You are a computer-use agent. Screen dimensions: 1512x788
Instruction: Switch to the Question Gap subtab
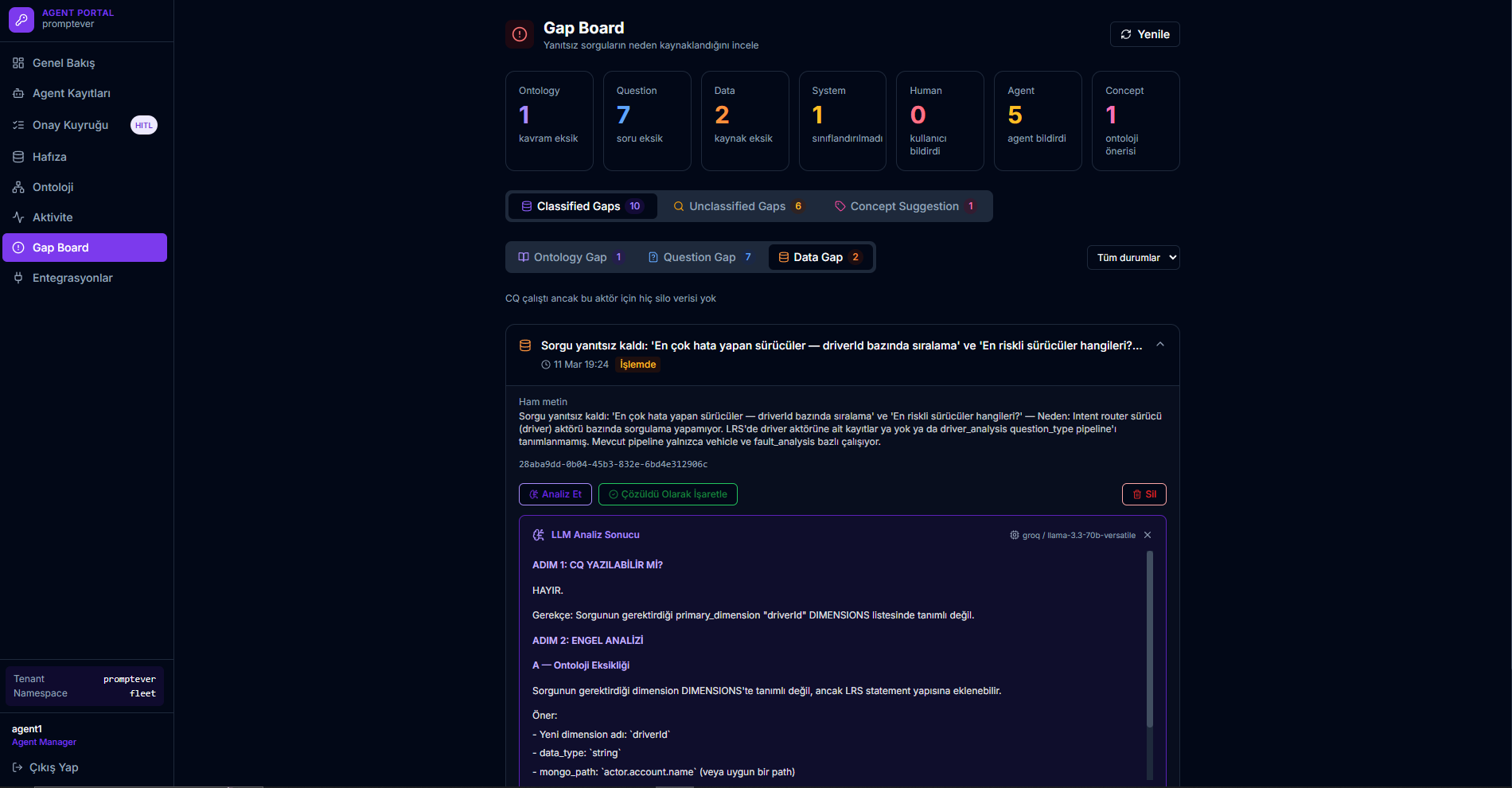point(699,257)
